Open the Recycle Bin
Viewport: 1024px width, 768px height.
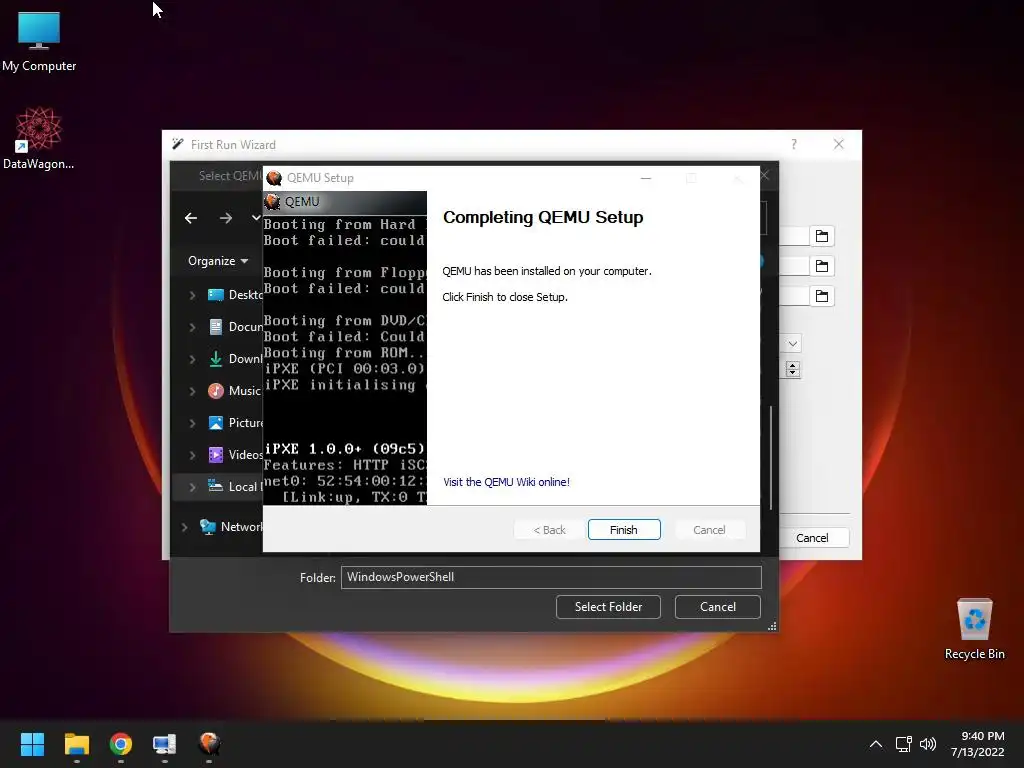[x=974, y=629]
